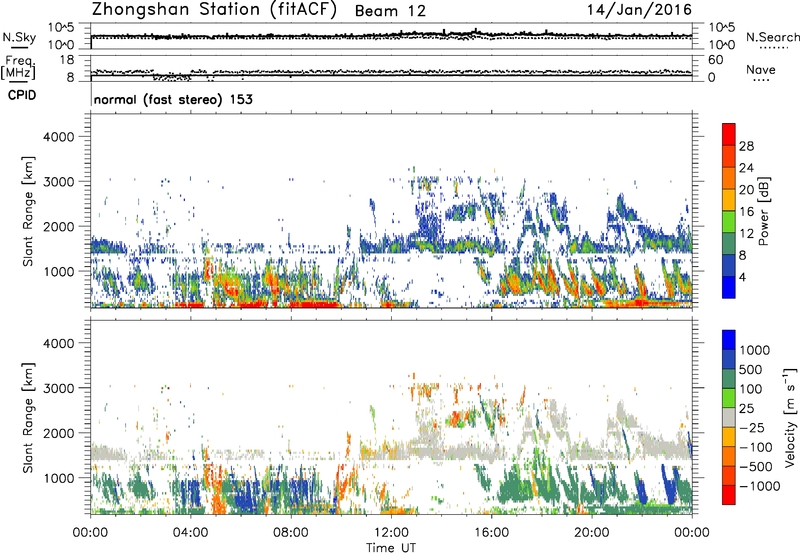
Task: Pick the bright blue bottom segment of power colorbar
Action: point(729,287)
